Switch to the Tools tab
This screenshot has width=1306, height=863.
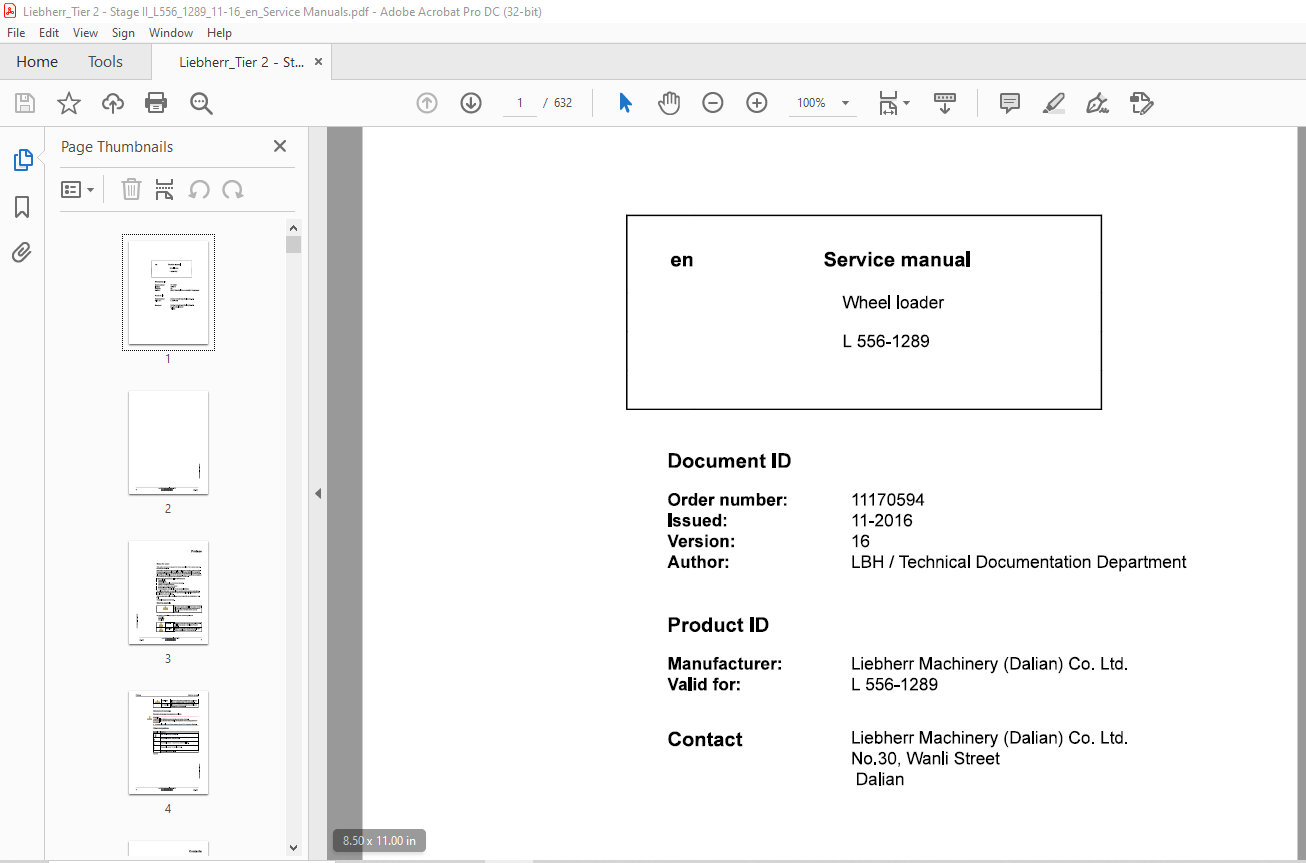pyautogui.click(x=105, y=62)
